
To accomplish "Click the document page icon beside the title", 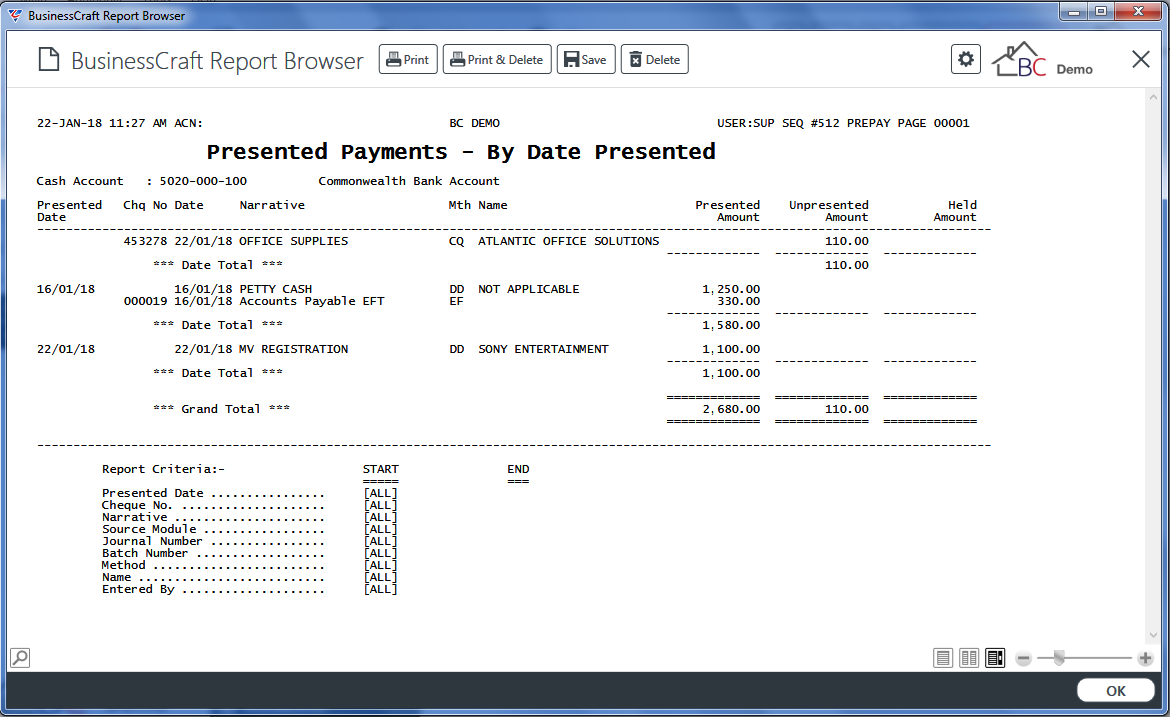I will click(x=49, y=60).
